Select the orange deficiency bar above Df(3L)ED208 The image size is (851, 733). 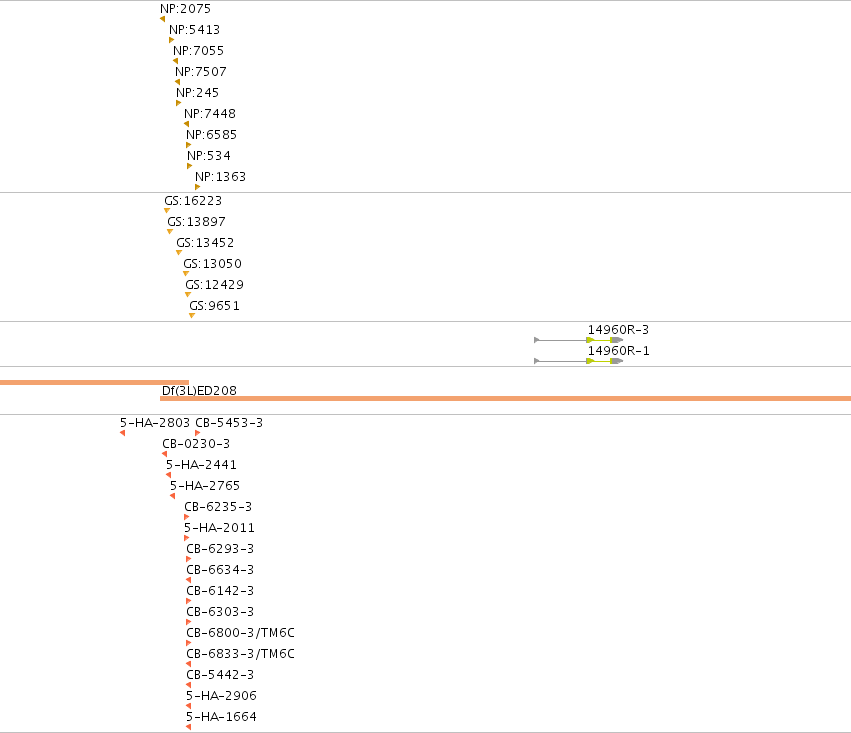pos(94,383)
